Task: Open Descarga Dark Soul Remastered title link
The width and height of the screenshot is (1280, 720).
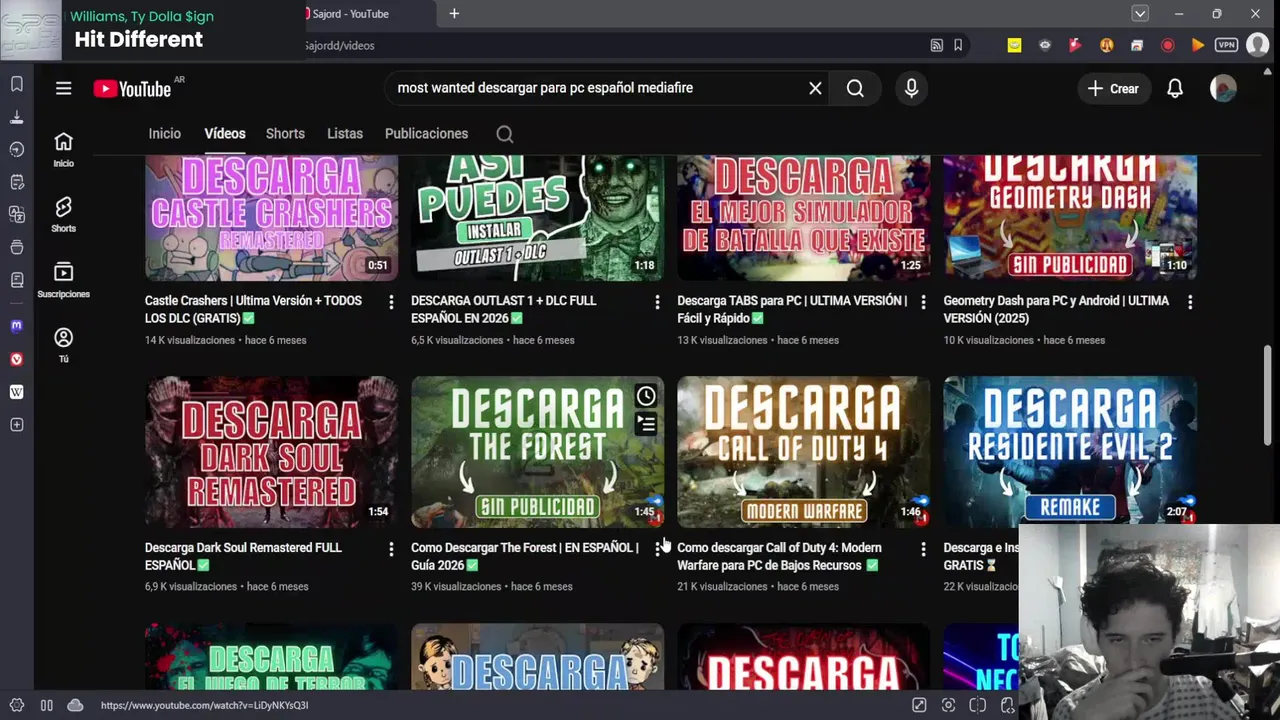Action: [243, 556]
